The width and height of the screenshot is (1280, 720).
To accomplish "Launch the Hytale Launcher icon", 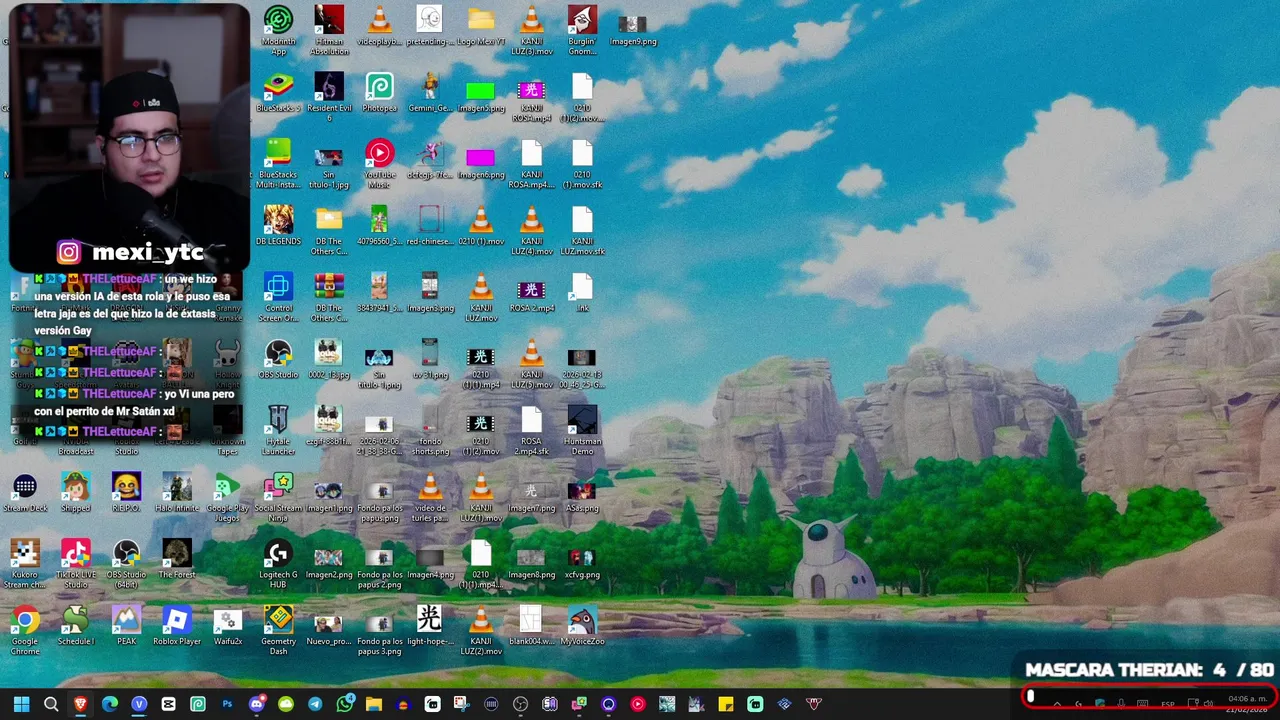I will pyautogui.click(x=278, y=430).
